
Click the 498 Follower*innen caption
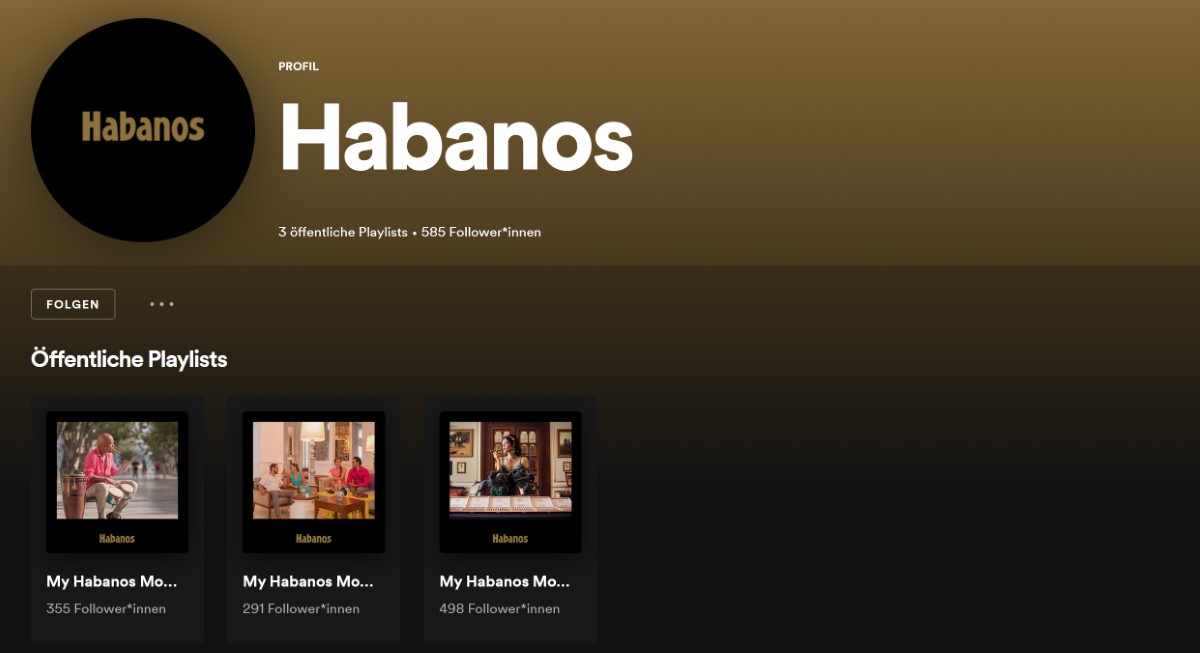coord(499,608)
